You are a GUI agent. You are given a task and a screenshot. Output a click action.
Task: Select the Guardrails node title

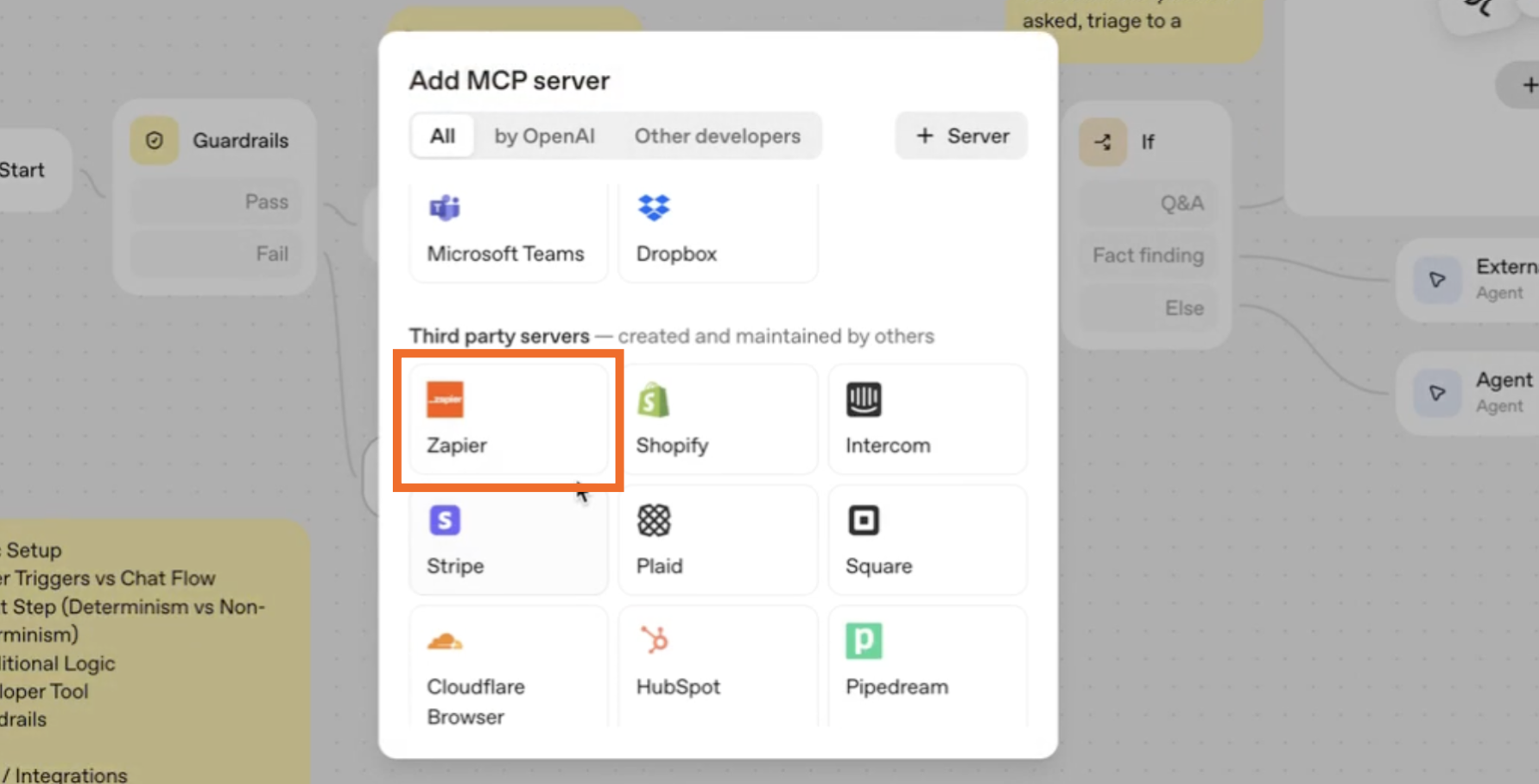tap(240, 141)
